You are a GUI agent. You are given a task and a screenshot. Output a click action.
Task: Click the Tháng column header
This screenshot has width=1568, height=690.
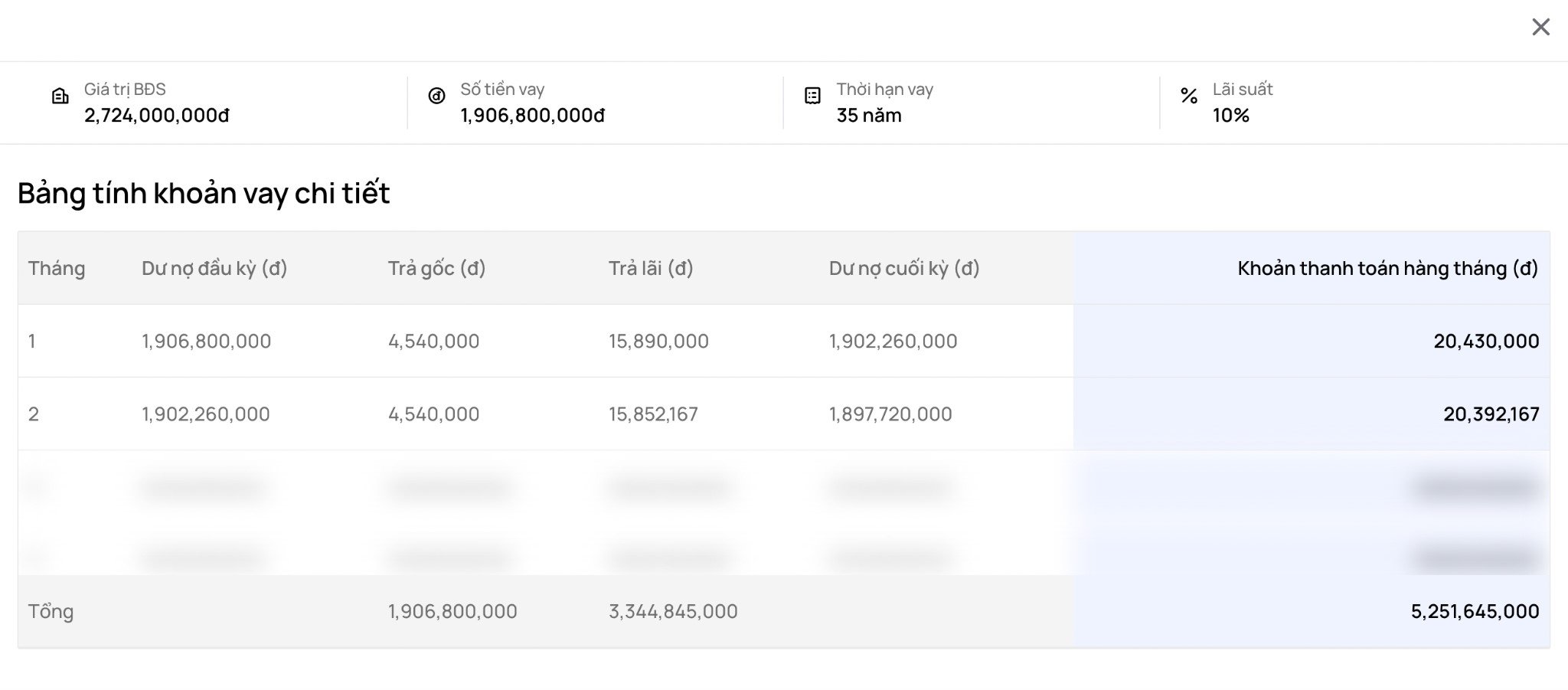(x=57, y=269)
